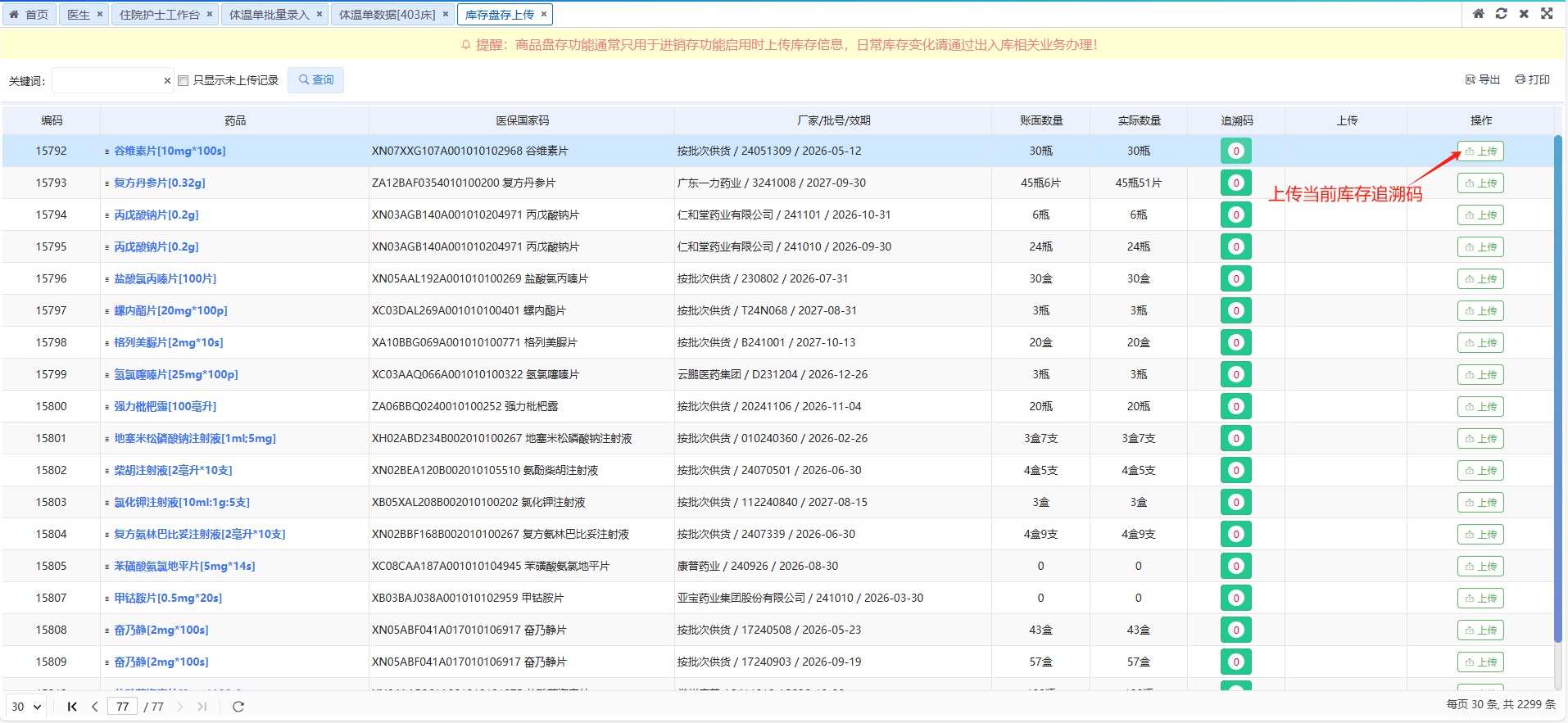Click the trace code badge for row 15800
The width and height of the screenshot is (1568, 723).
(x=1235, y=406)
